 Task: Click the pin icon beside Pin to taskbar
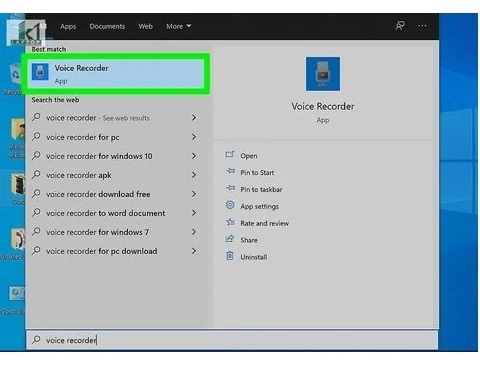230,188
